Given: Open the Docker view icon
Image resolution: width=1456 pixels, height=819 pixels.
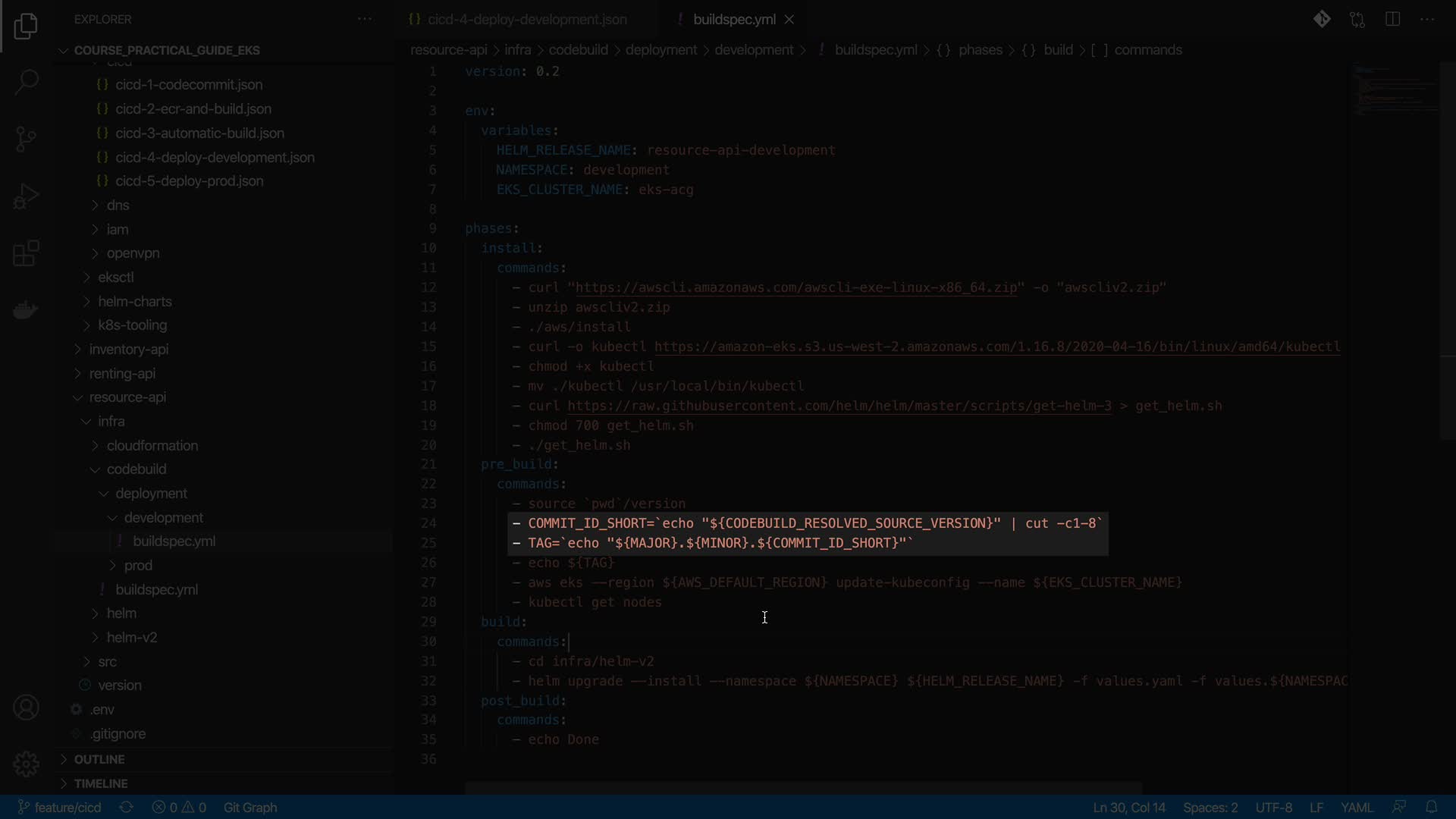Looking at the screenshot, I should (x=26, y=310).
